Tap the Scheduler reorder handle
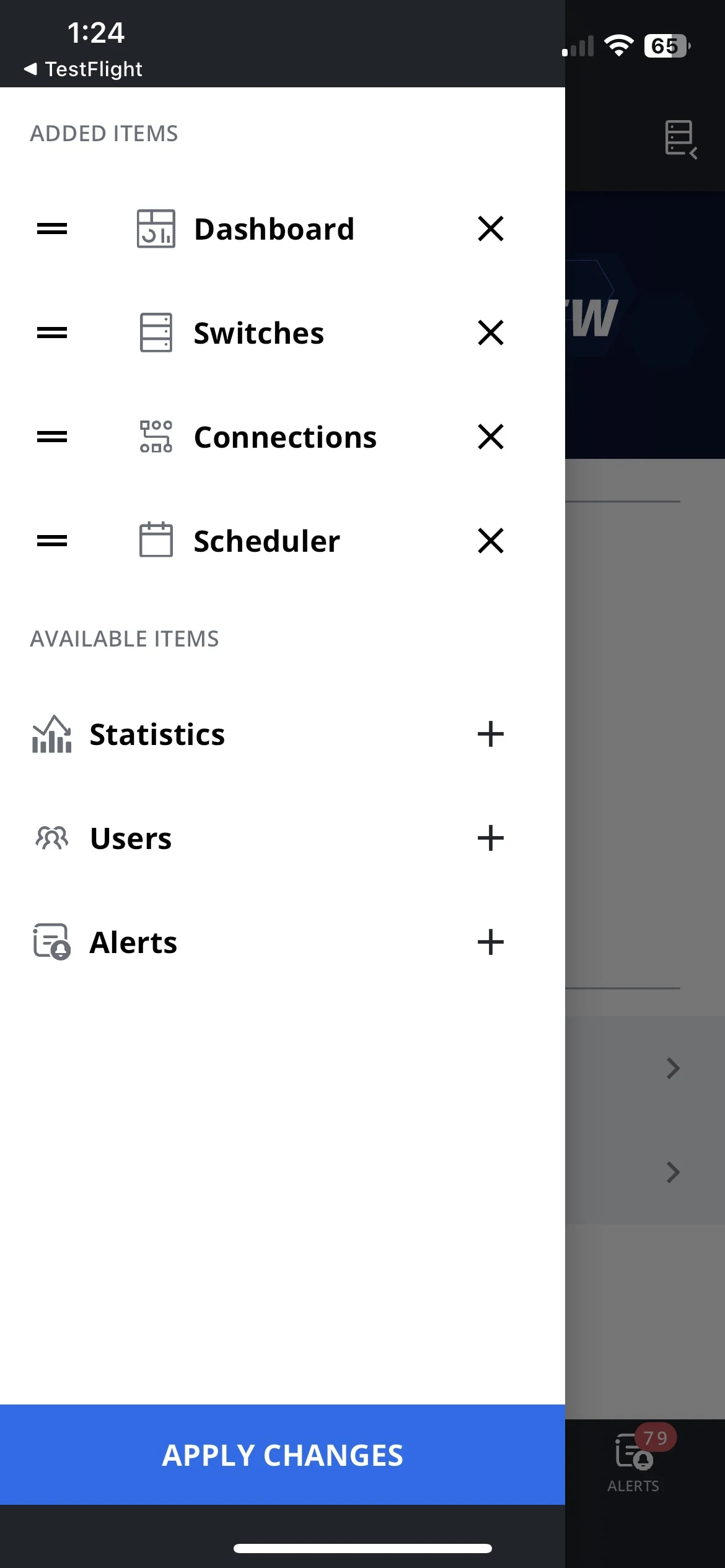725x1568 pixels. [52, 541]
